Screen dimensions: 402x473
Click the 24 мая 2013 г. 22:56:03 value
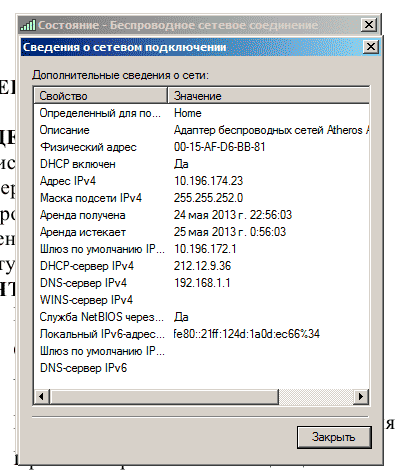point(233,215)
